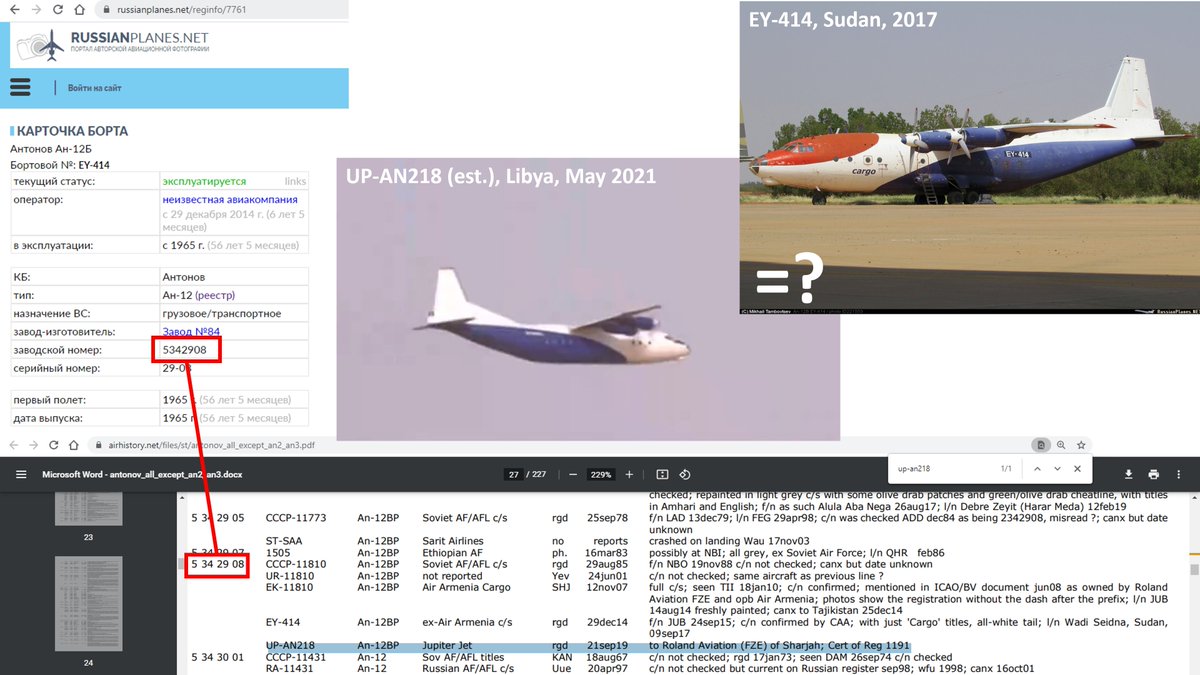Zoom in the PDF with plus button
The image size is (1200, 675).
[629, 474]
